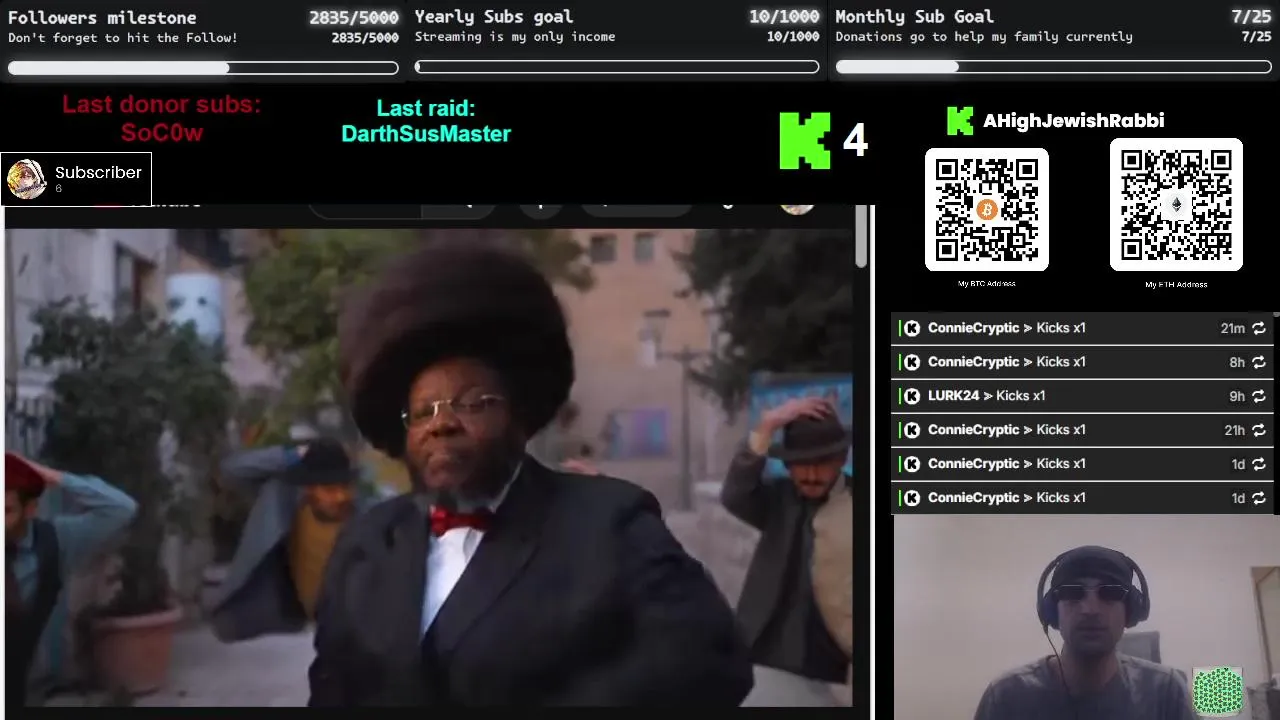This screenshot has width=1280, height=720.
Task: Click replay icon on LURK24 9h row
Action: pos(1259,396)
